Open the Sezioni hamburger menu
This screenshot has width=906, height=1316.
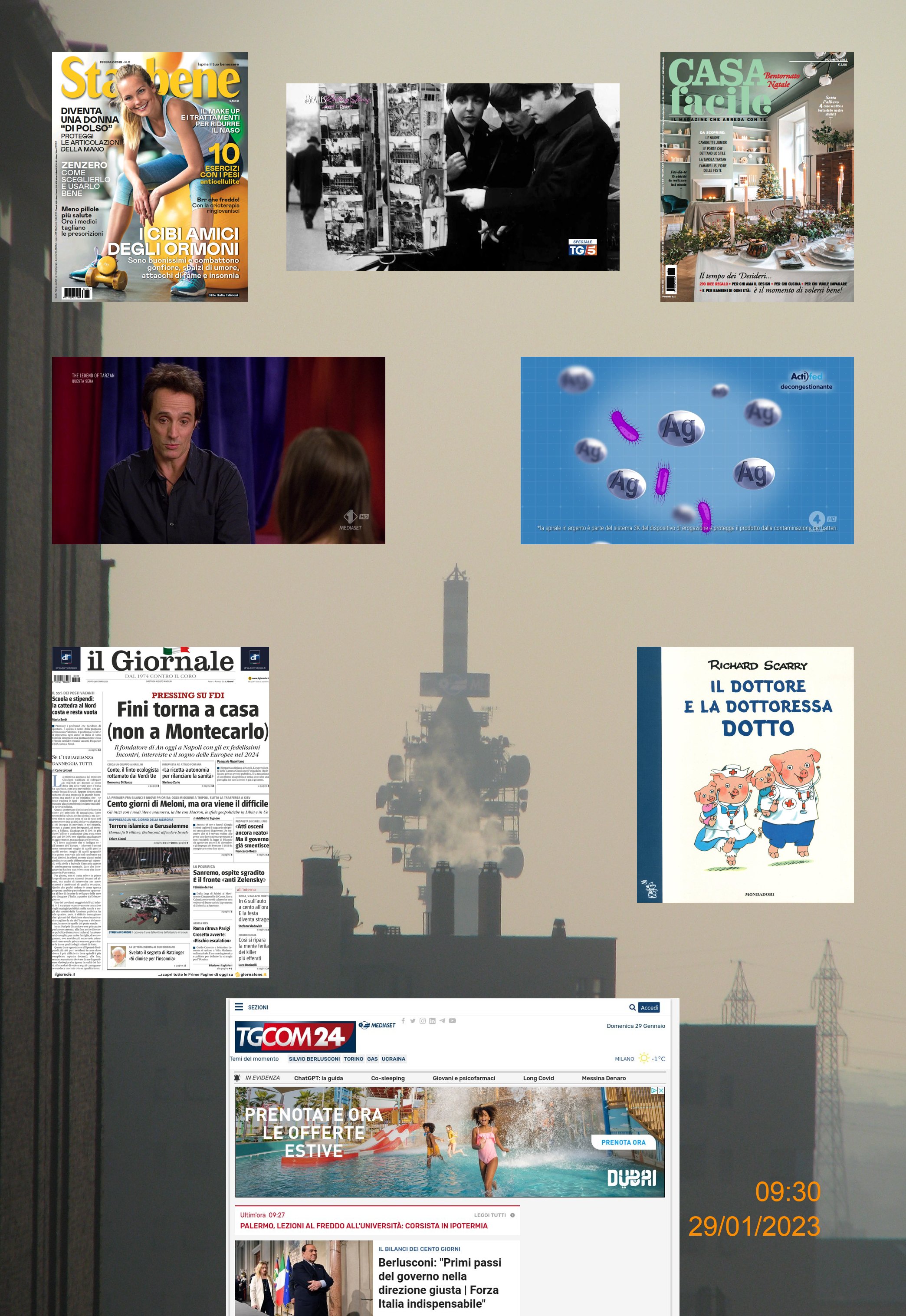[239, 1007]
